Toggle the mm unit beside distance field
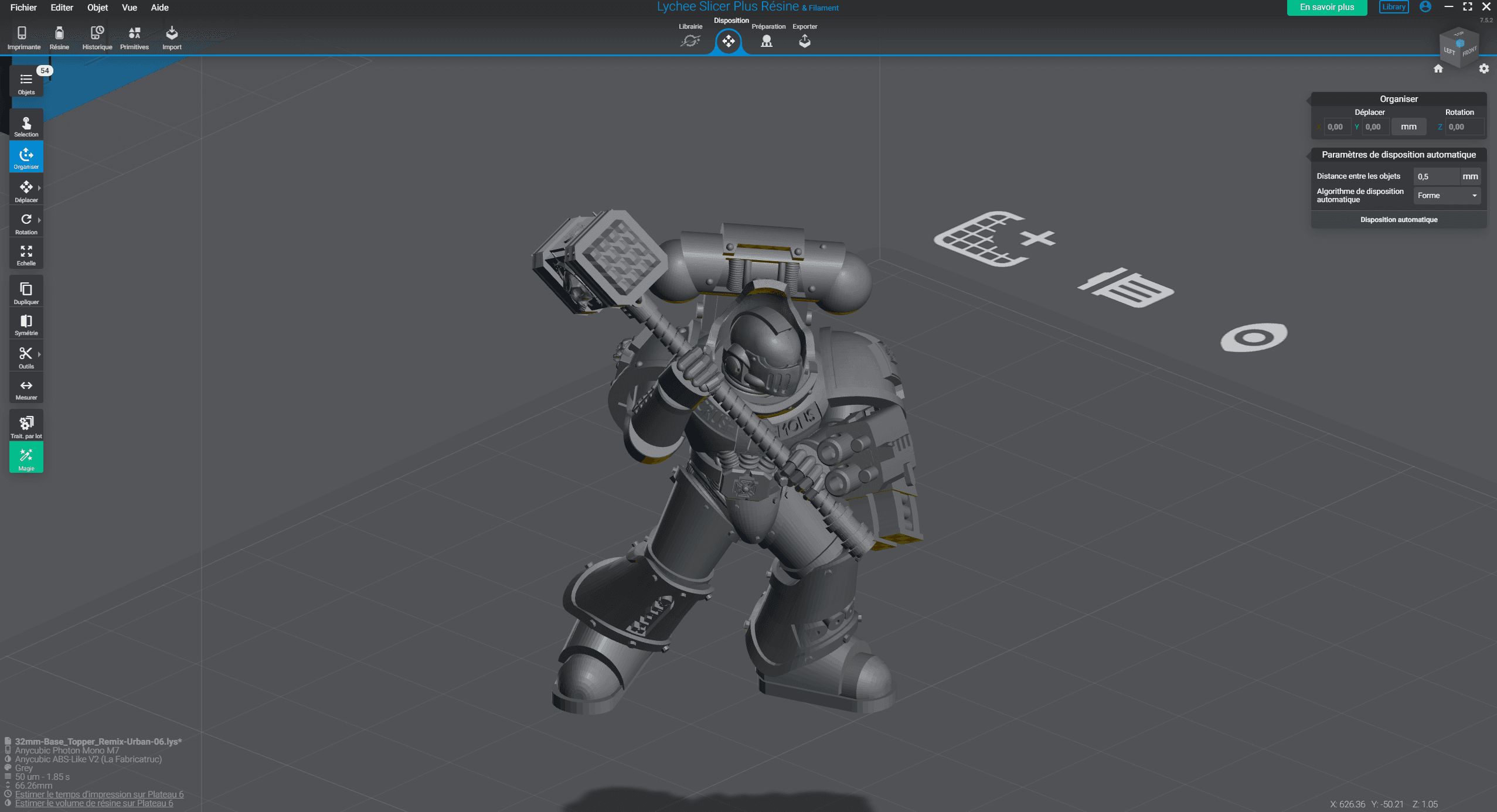1497x812 pixels. click(1470, 176)
